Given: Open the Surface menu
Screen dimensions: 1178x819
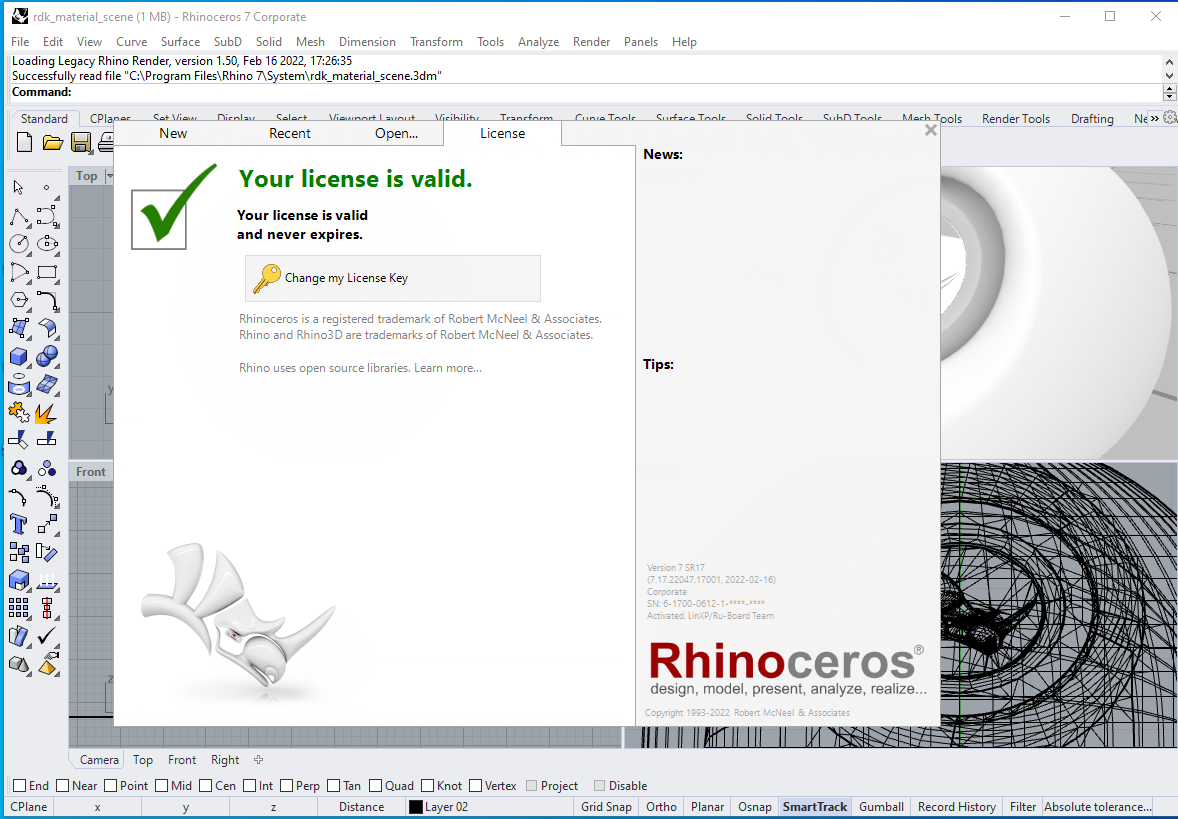Looking at the screenshot, I should point(180,42).
